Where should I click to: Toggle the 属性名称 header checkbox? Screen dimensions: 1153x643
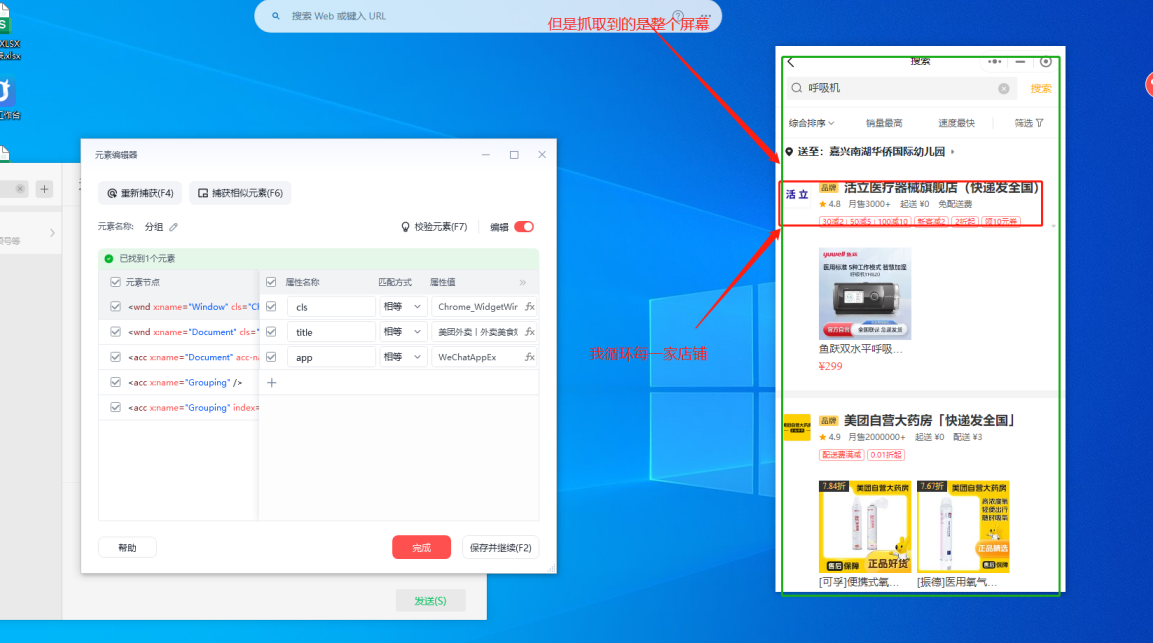[271, 282]
